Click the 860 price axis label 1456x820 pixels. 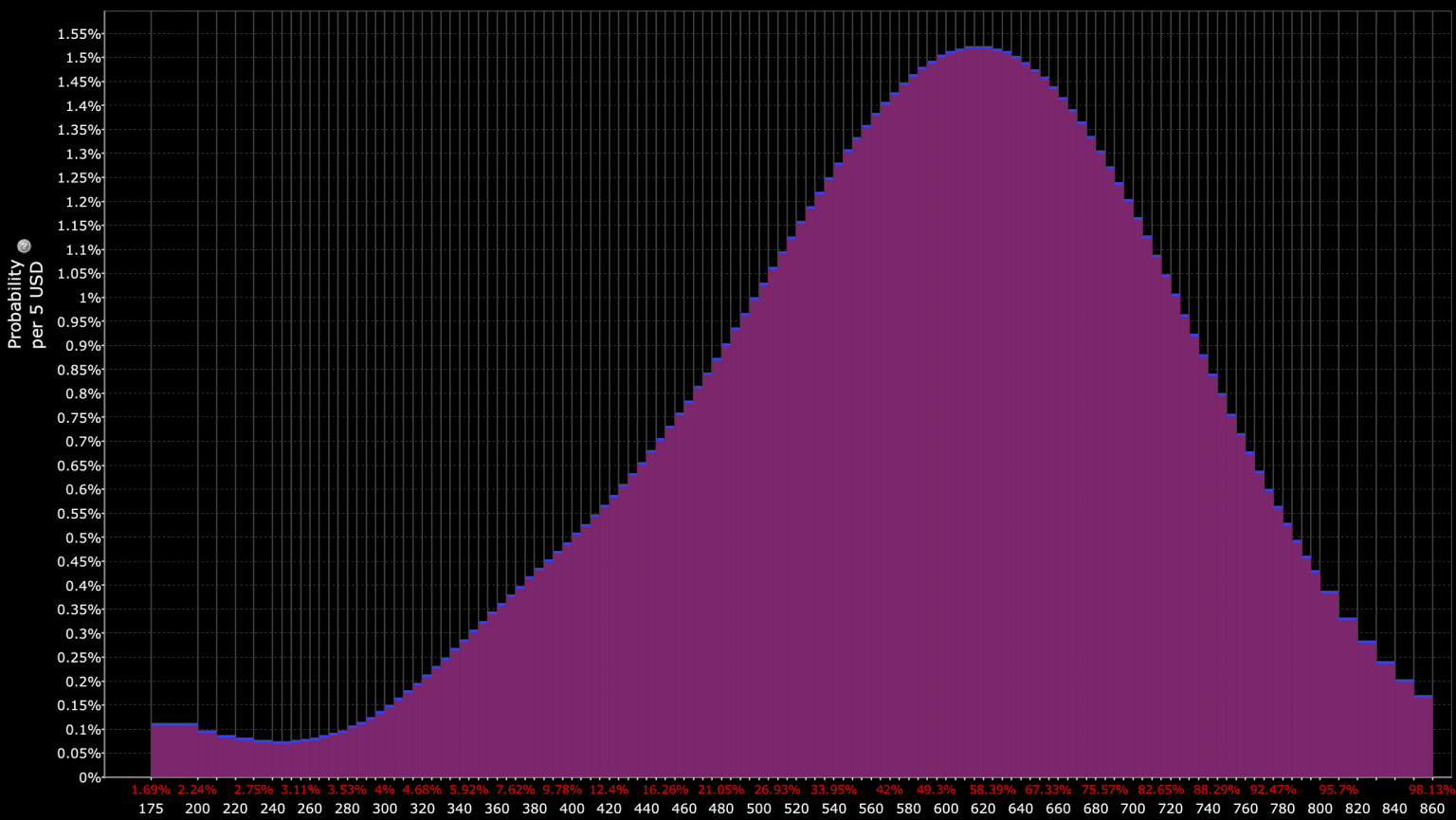click(x=1431, y=809)
